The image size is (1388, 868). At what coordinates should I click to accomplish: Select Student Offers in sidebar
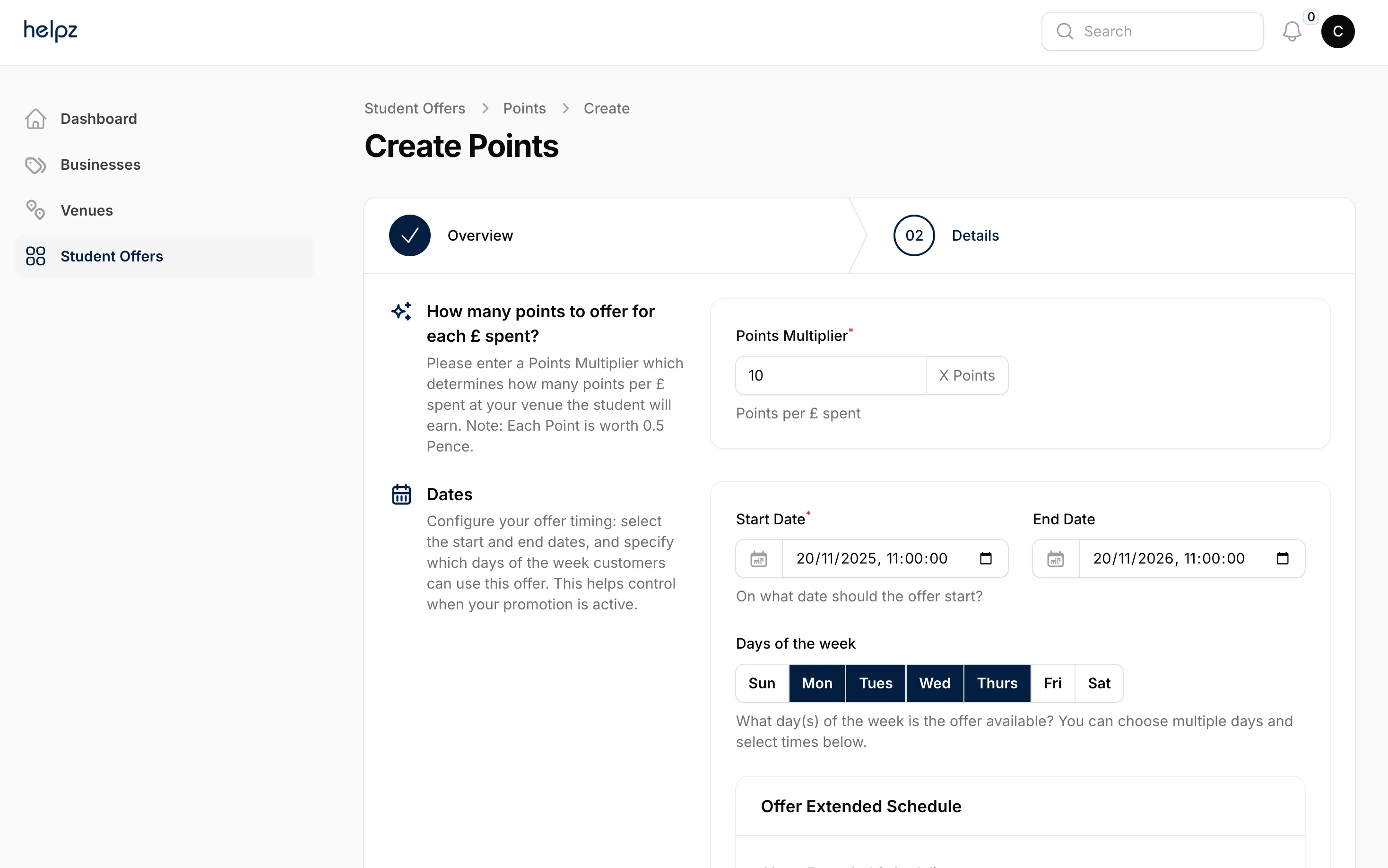[x=164, y=256]
